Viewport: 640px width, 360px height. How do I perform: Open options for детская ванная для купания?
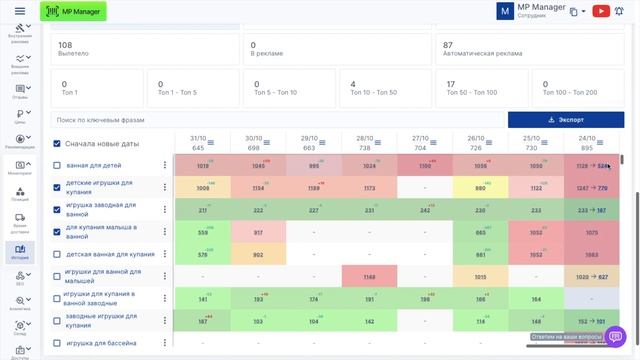click(x=164, y=254)
